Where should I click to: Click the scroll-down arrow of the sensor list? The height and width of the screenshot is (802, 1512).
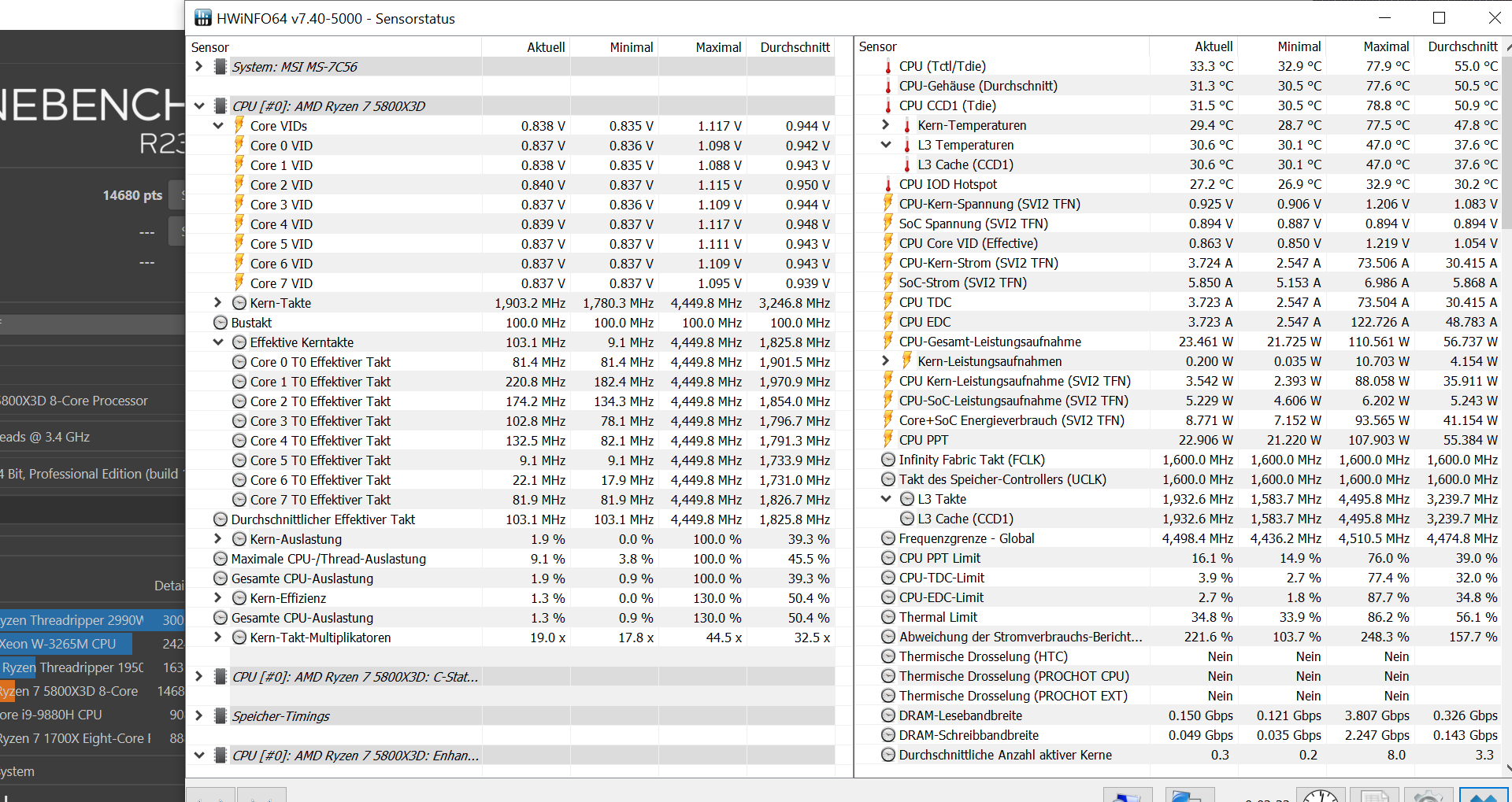point(1507,769)
